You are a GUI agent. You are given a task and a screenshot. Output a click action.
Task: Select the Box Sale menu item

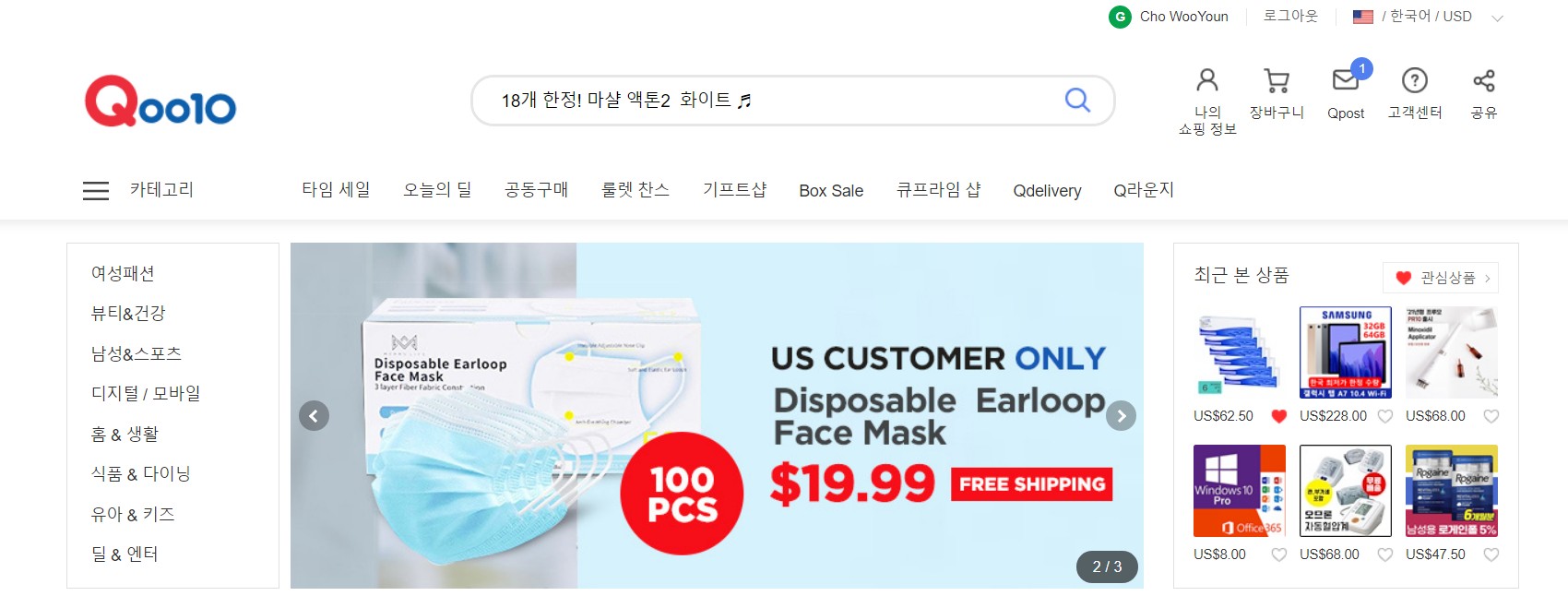(x=831, y=191)
